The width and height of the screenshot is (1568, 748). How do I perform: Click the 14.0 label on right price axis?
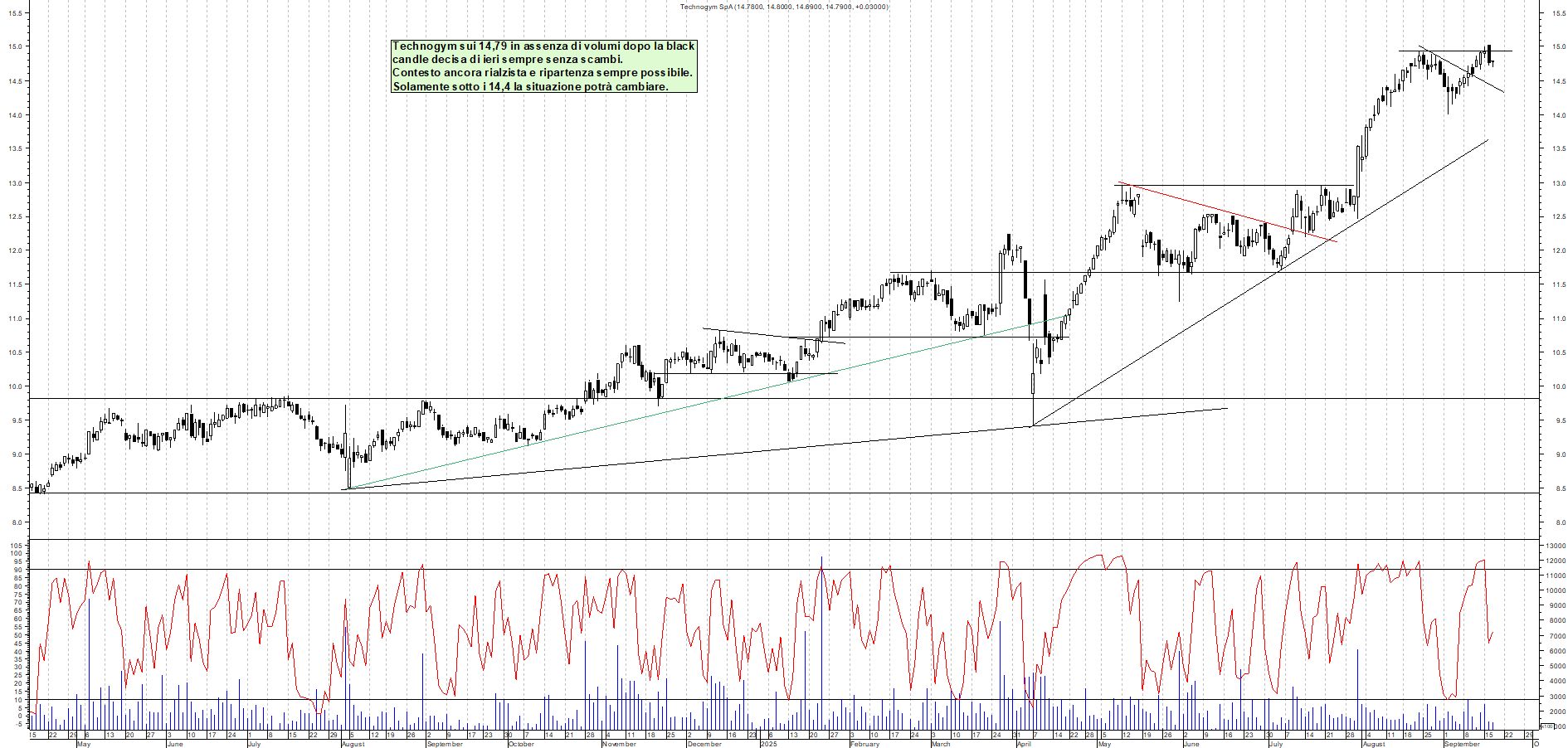1559,115
